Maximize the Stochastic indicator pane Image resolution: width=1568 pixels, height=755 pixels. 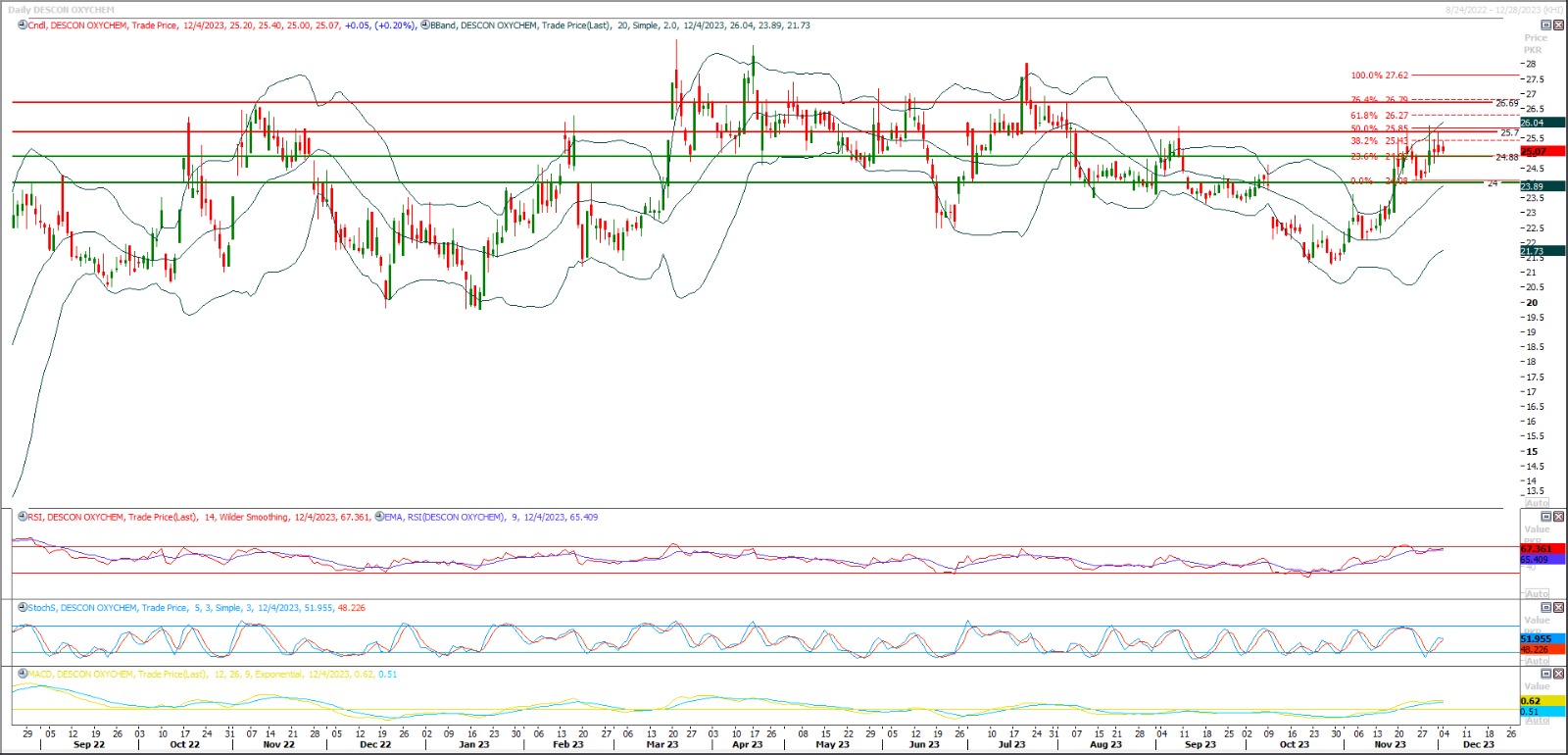1546,608
